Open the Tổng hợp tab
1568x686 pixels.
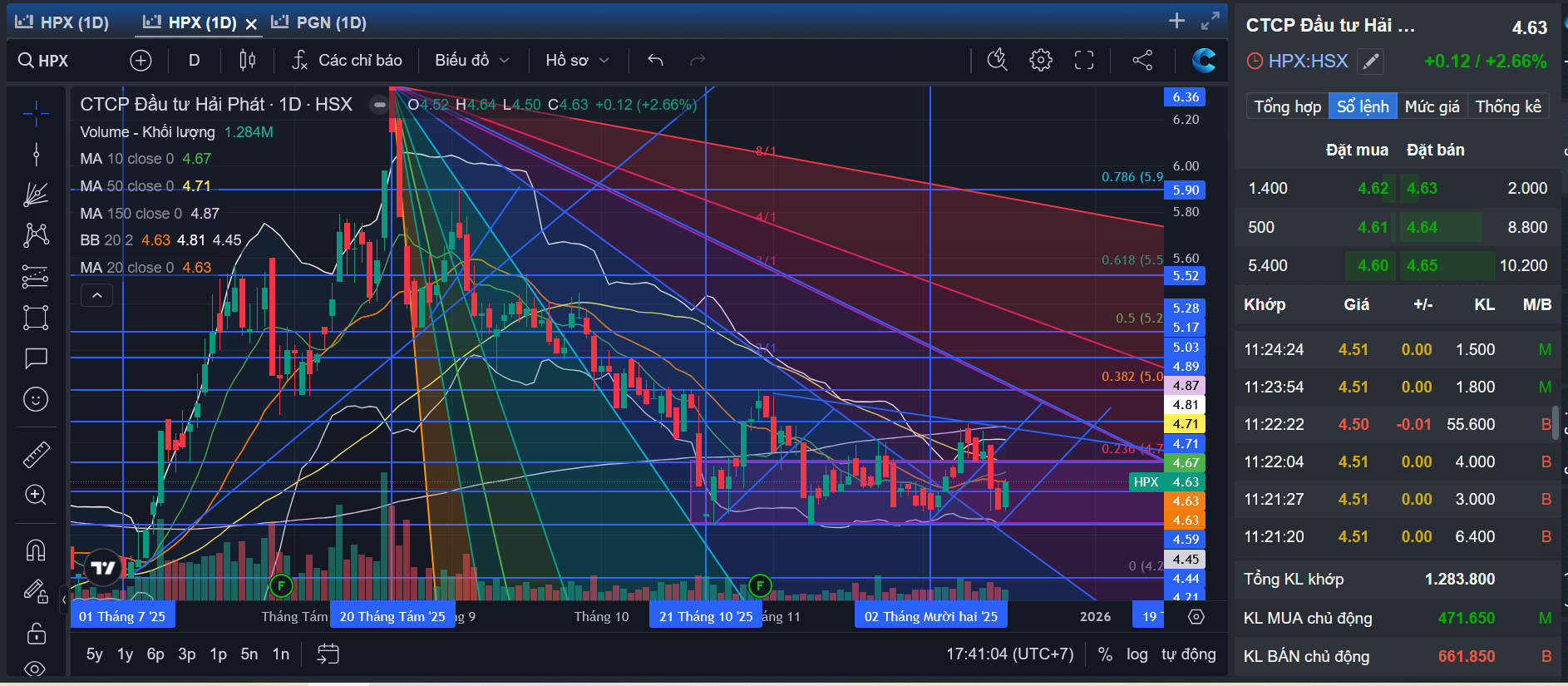[1287, 106]
